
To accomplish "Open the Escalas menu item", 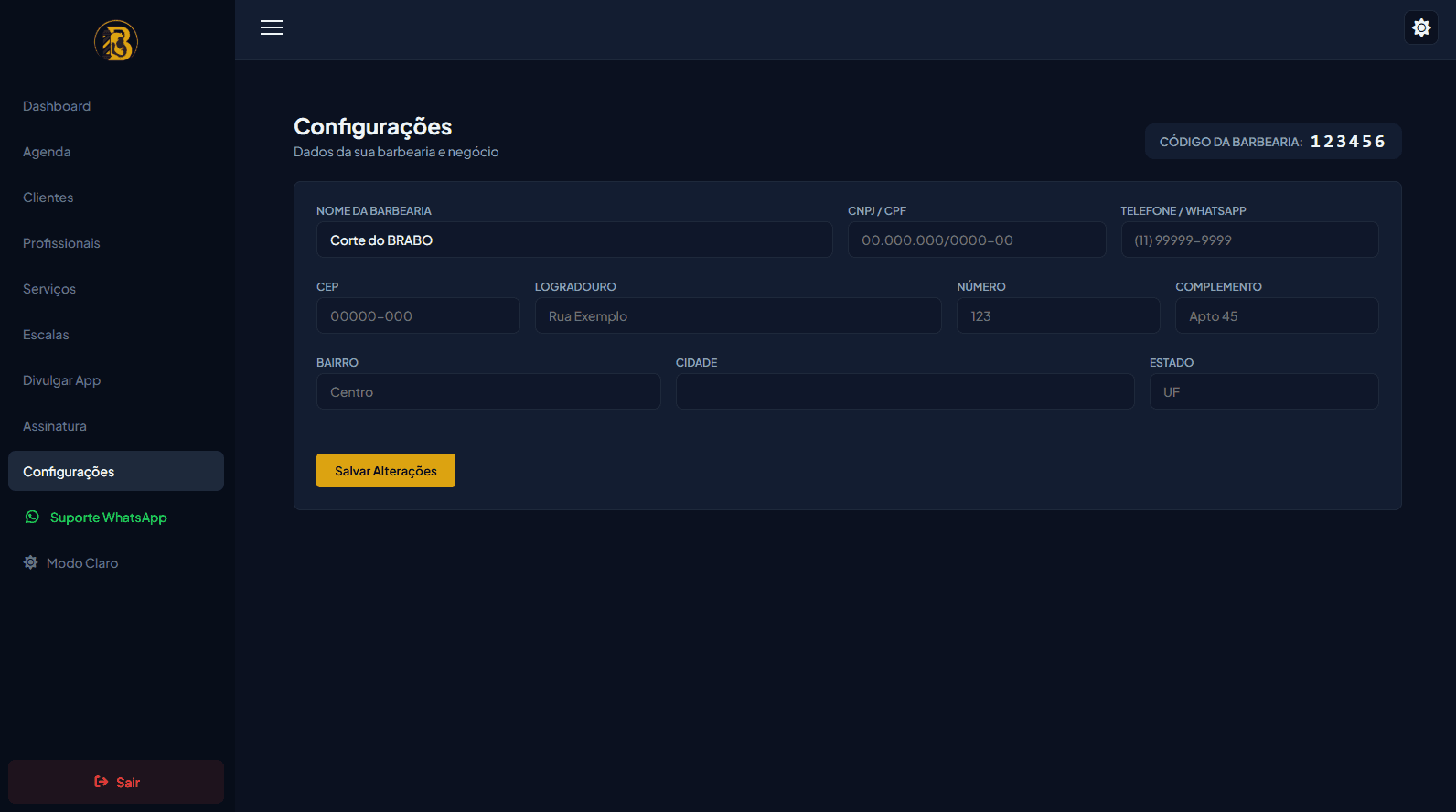I will pos(116,335).
